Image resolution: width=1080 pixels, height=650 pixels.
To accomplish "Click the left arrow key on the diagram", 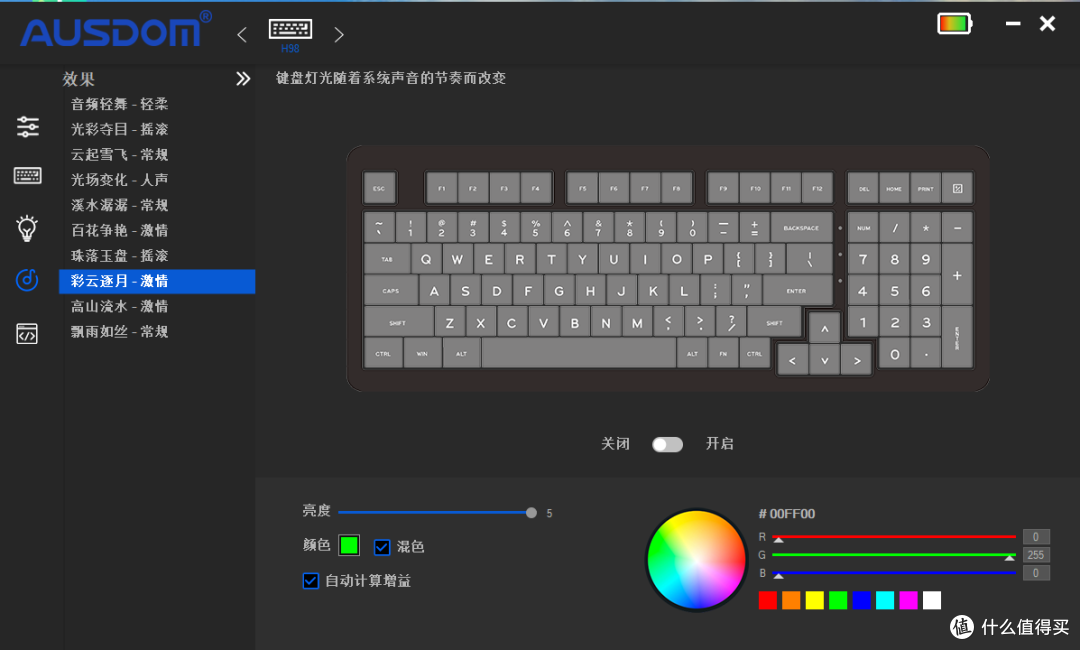I will 793,360.
